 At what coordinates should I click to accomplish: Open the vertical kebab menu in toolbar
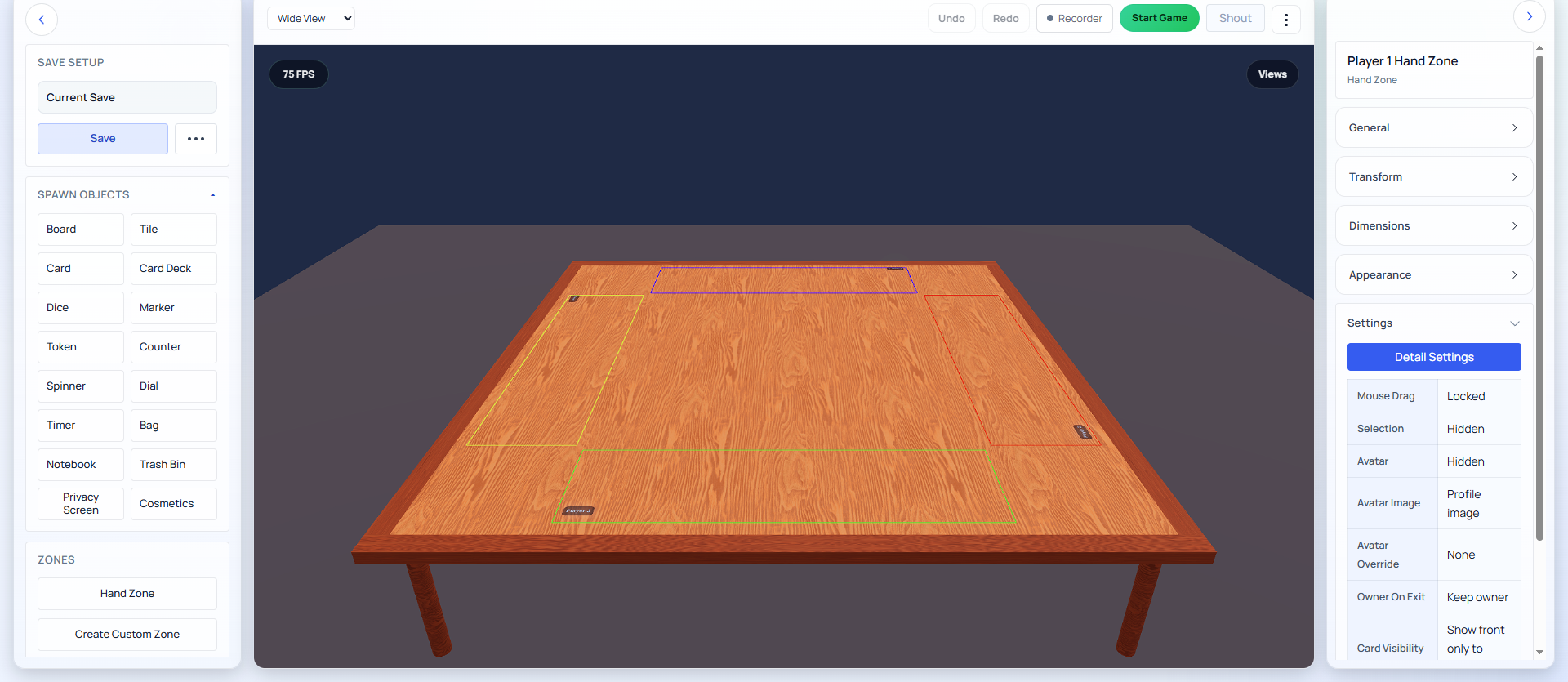click(x=1286, y=20)
